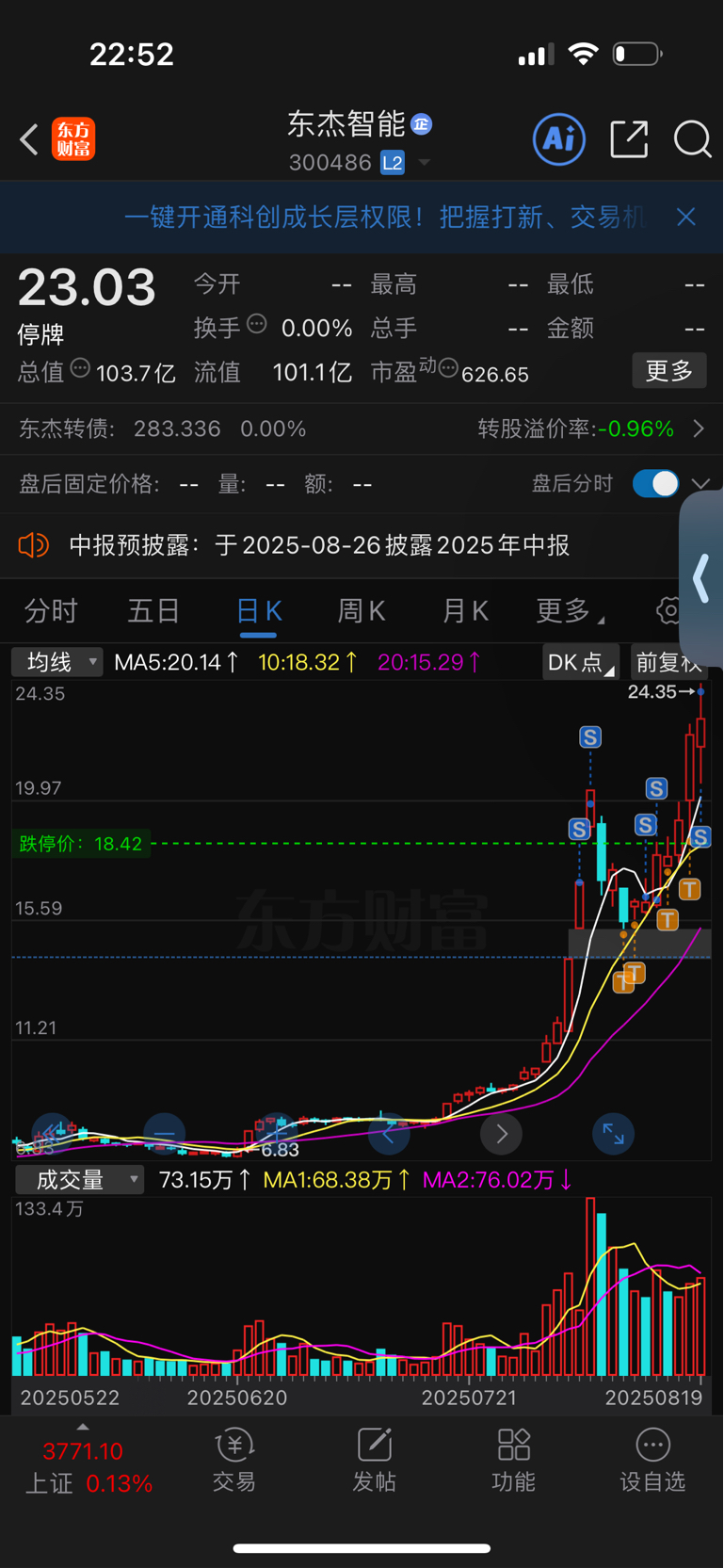The image size is (724, 1568).
Task: Open the Ai assistant icon
Action: (x=559, y=139)
